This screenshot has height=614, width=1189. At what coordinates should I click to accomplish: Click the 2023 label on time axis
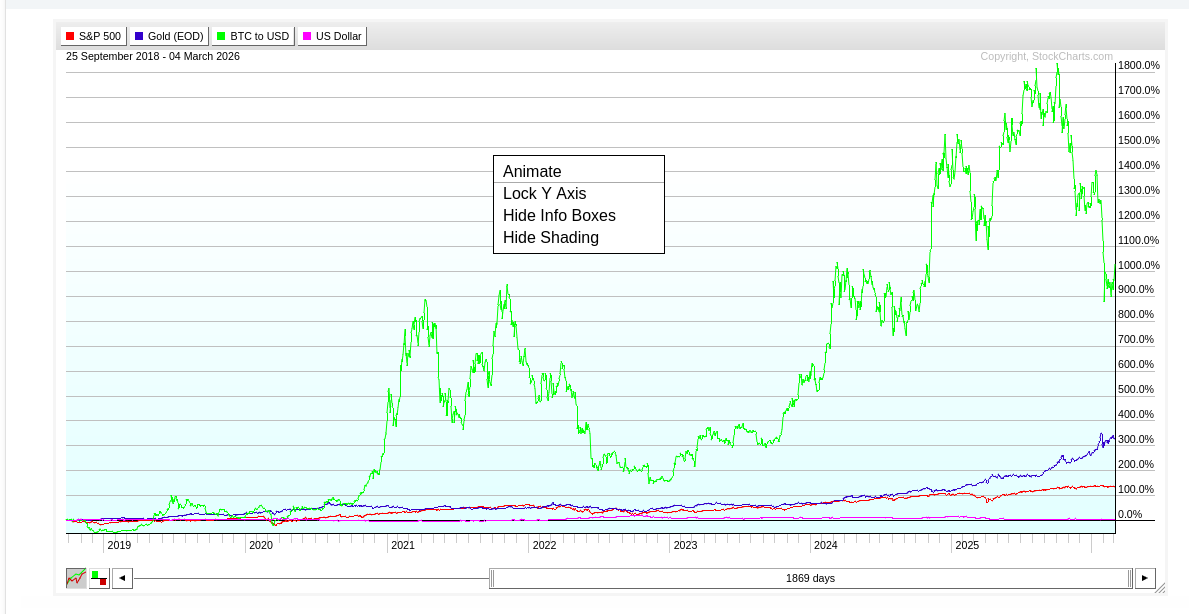[x=685, y=545]
